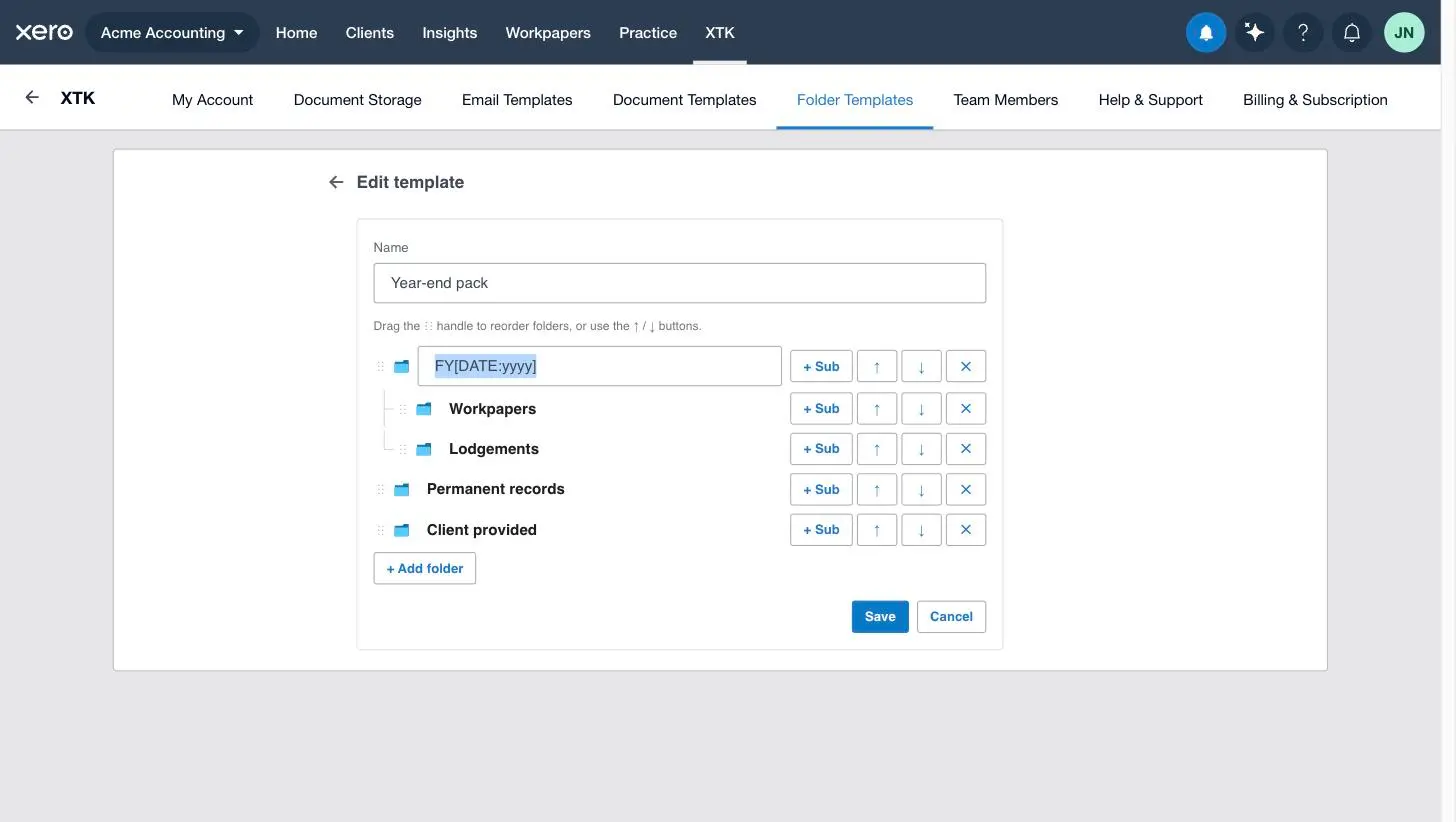The width and height of the screenshot is (1456, 822).
Task: Switch to the Document Templates tab
Action: (x=684, y=100)
